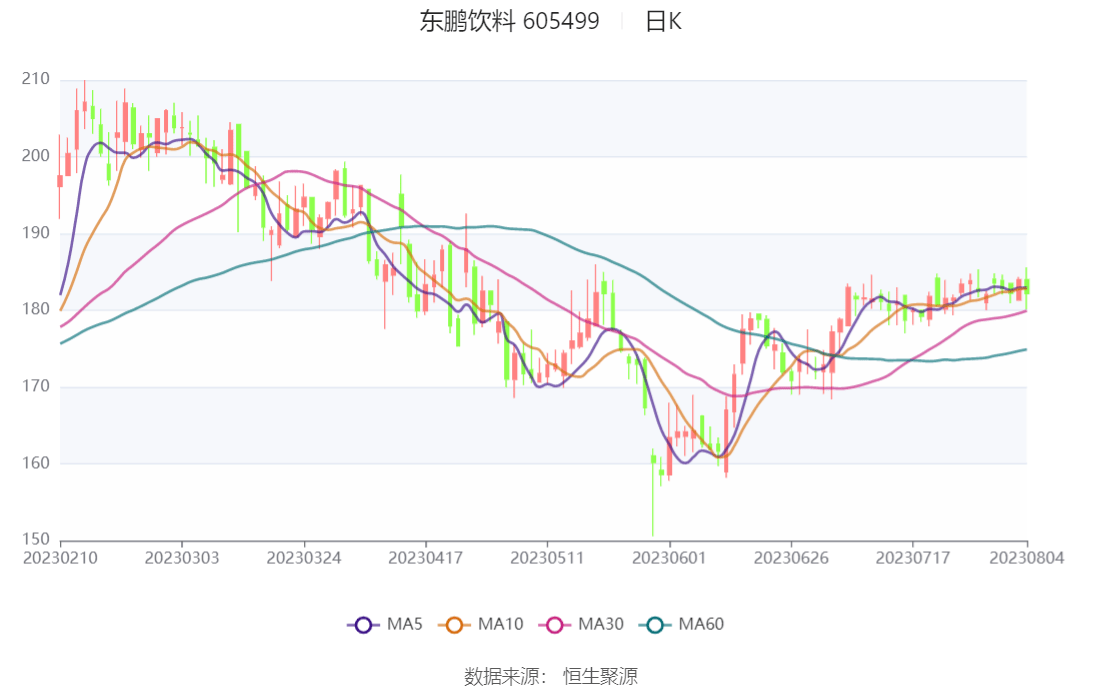The image size is (1102, 689).
Task: Click the 东鹏饮料 605499 title text
Action: click(x=509, y=21)
